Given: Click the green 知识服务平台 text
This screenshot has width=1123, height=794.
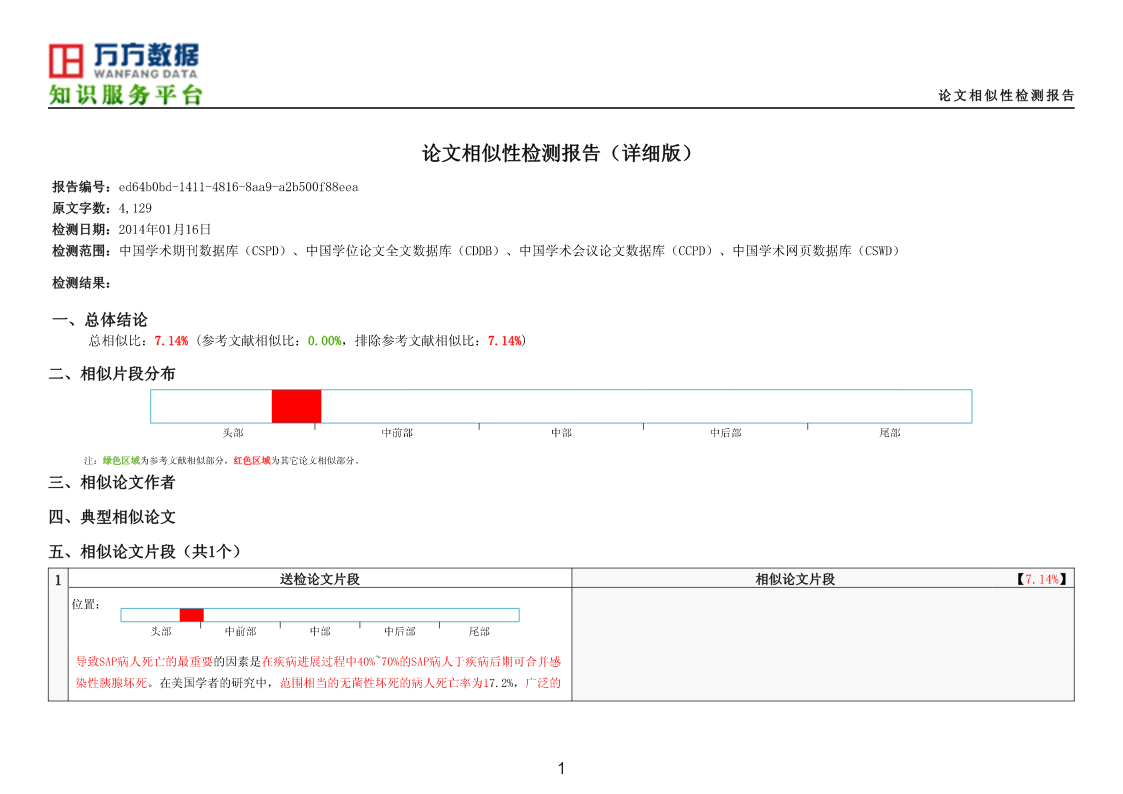Looking at the screenshot, I should click(125, 95).
